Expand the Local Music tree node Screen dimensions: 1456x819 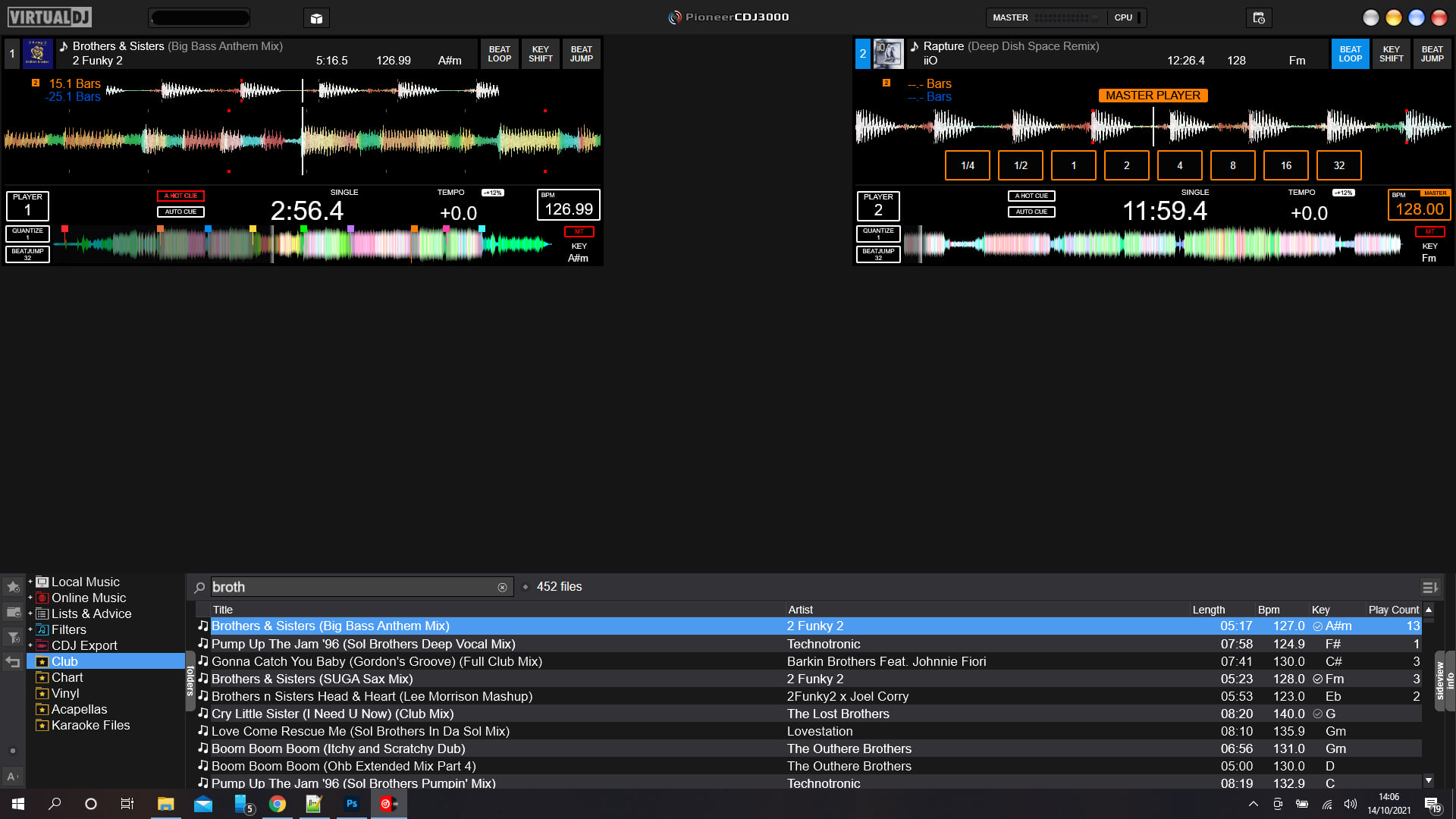tap(30, 582)
